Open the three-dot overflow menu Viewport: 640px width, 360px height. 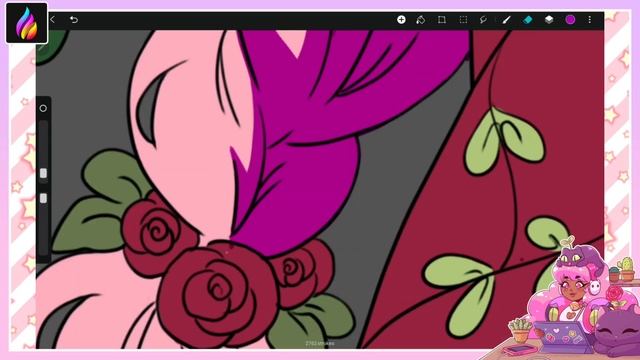(589, 19)
